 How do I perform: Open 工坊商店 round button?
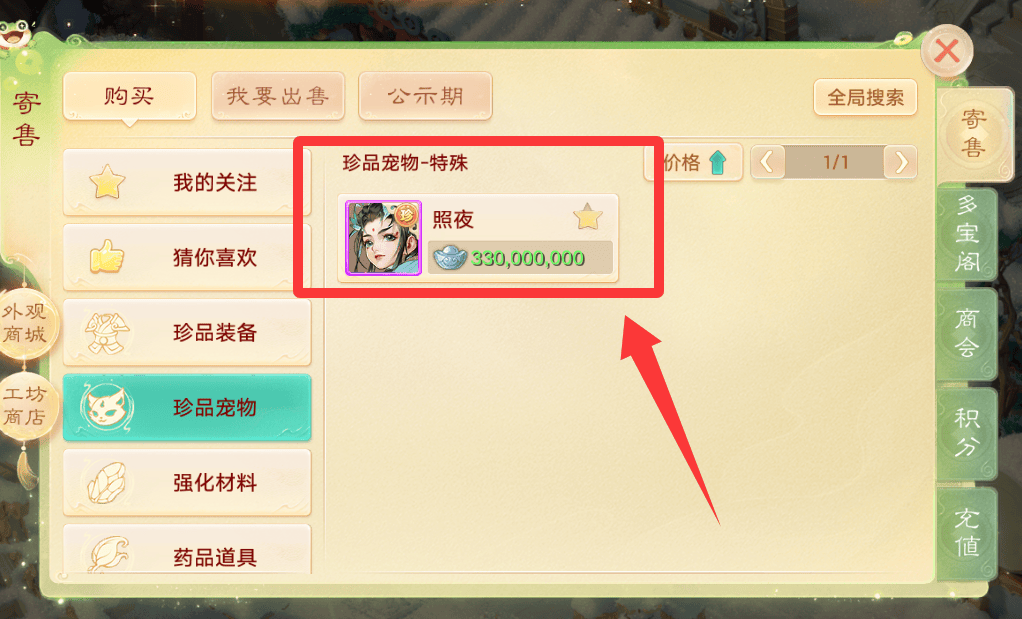coord(25,405)
